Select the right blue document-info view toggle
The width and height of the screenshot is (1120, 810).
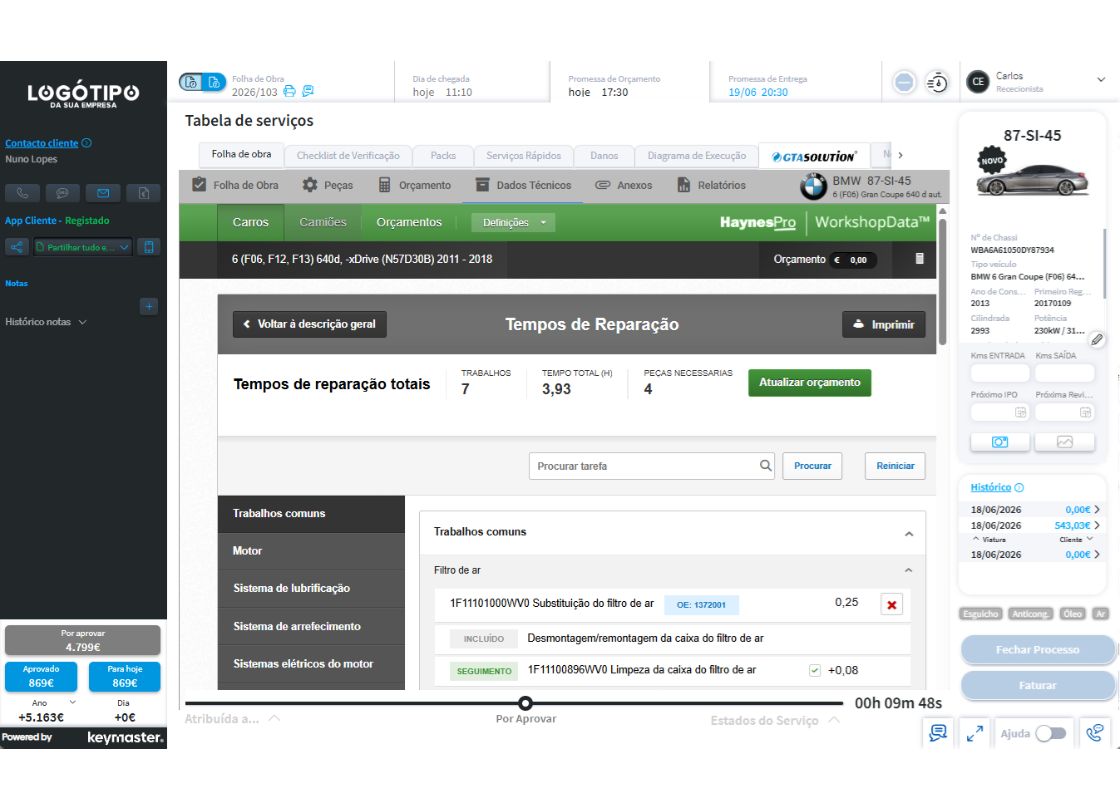(214, 82)
